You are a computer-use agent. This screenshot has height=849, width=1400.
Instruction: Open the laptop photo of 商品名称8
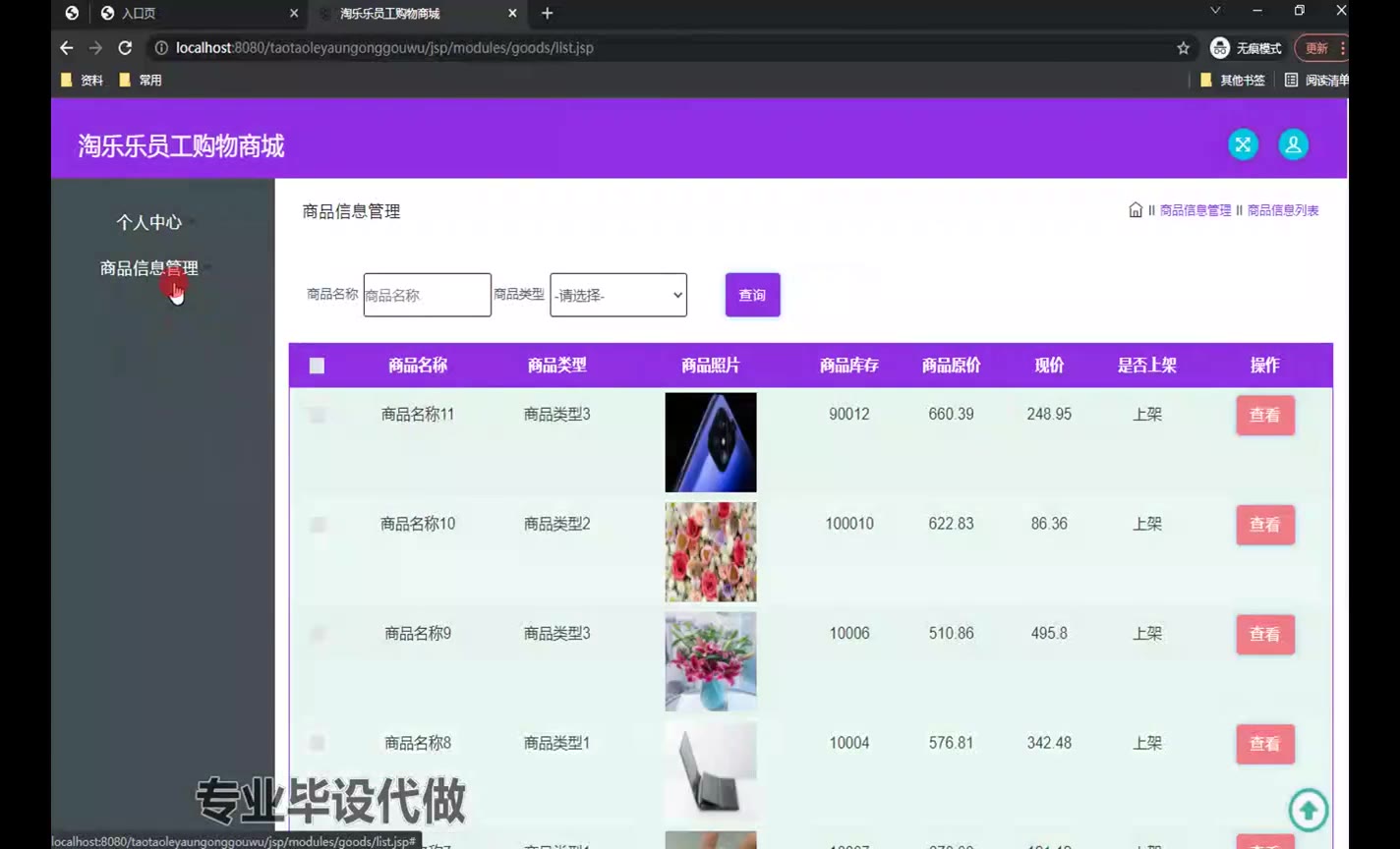(x=711, y=770)
